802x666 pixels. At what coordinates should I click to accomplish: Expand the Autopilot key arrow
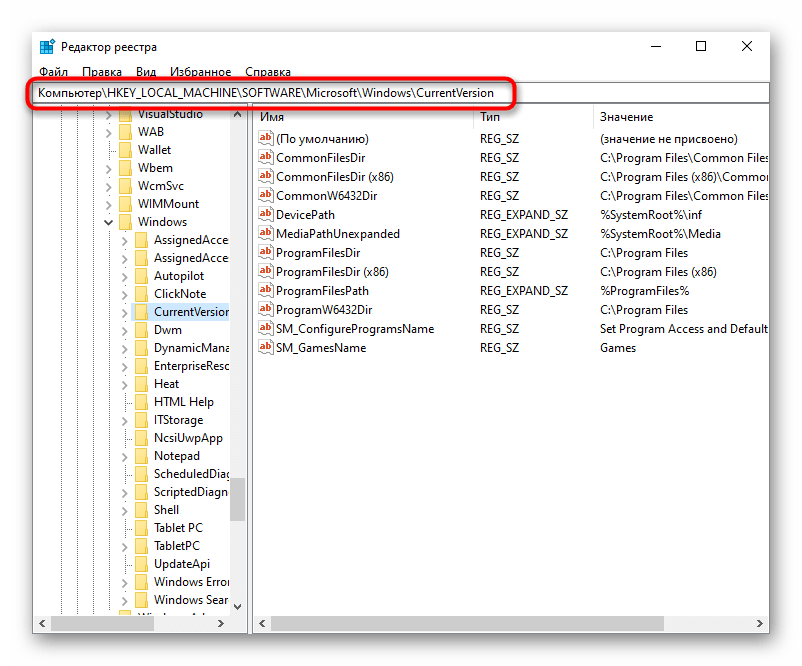click(x=124, y=276)
